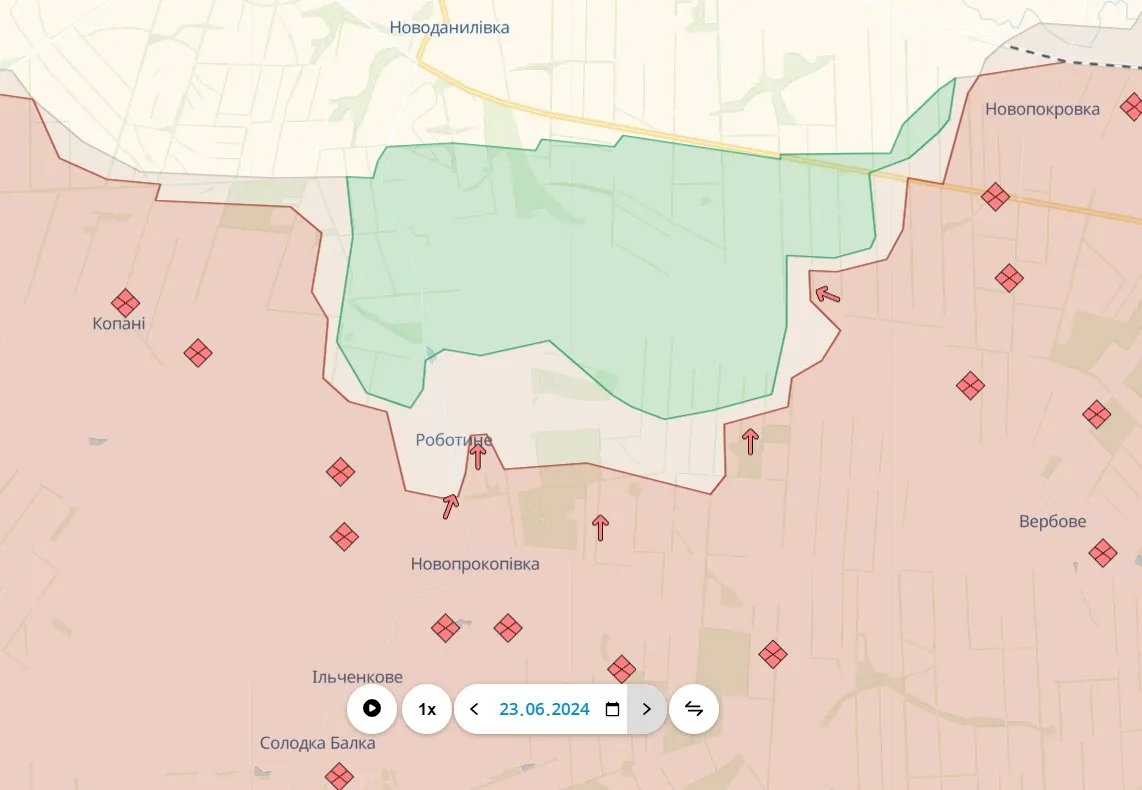1142x790 pixels.
Task: Click the Новоданилівка settlement label
Action: 449,28
